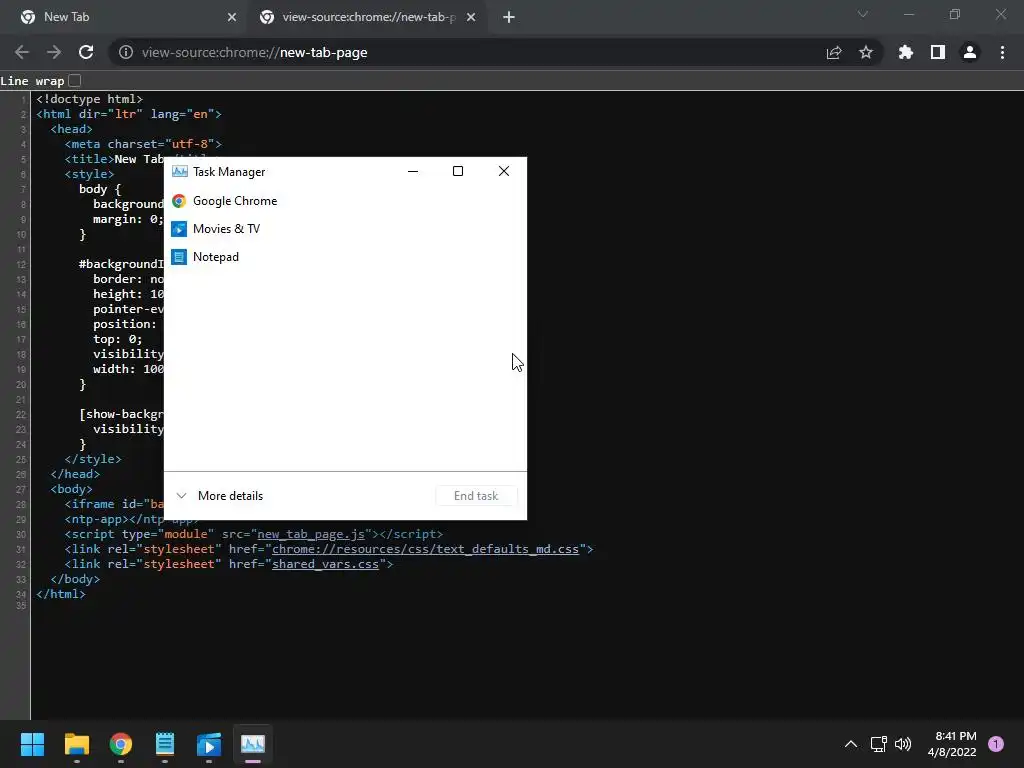
Task: Select Google Chrome in Task Manager
Action: click(x=345, y=201)
